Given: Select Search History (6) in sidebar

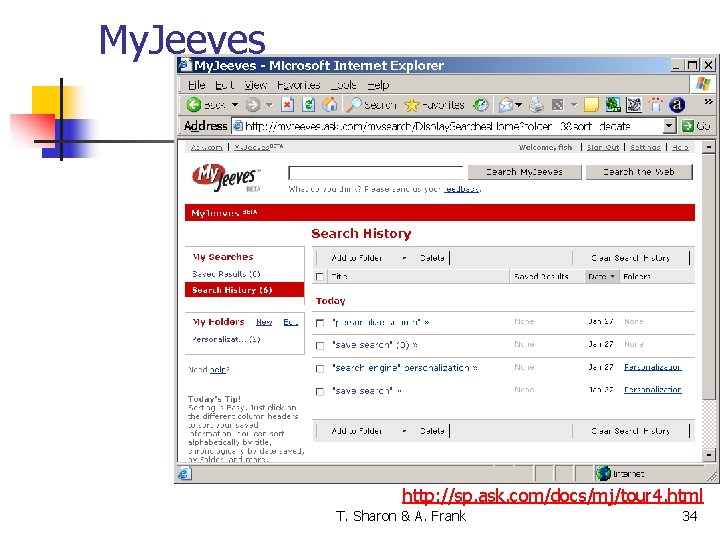Looking at the screenshot, I should pos(244,290).
